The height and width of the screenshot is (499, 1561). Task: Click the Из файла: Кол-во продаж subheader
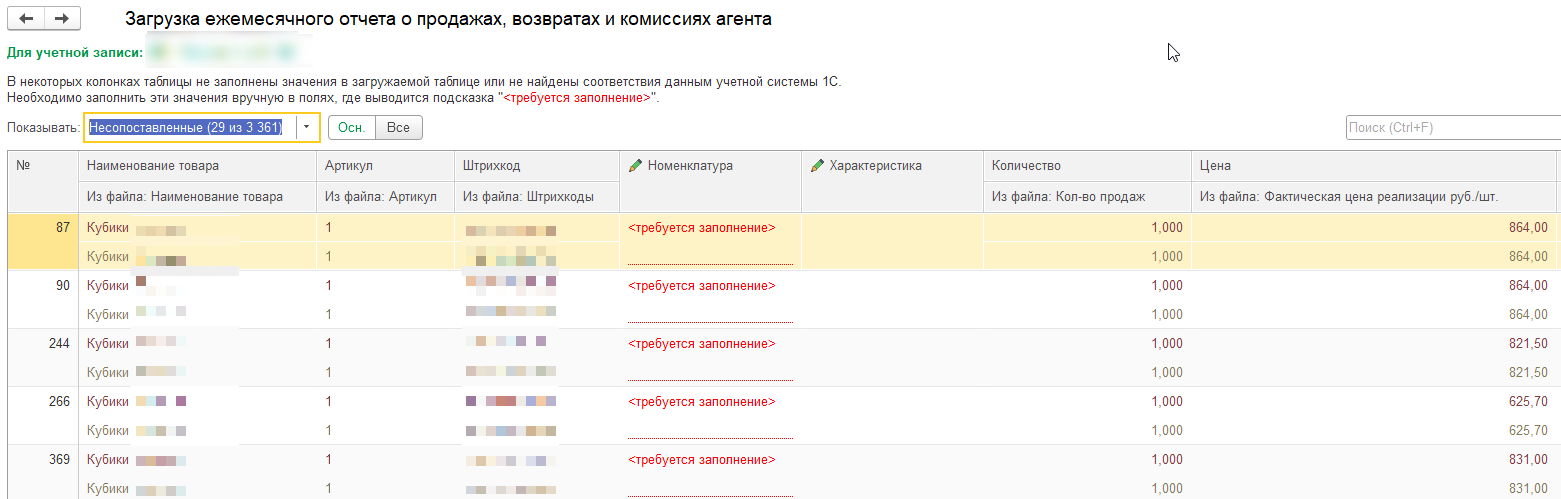(1088, 197)
